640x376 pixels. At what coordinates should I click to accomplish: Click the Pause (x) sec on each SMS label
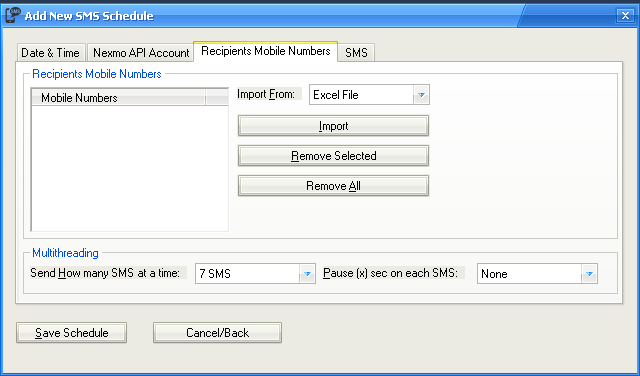pos(391,273)
